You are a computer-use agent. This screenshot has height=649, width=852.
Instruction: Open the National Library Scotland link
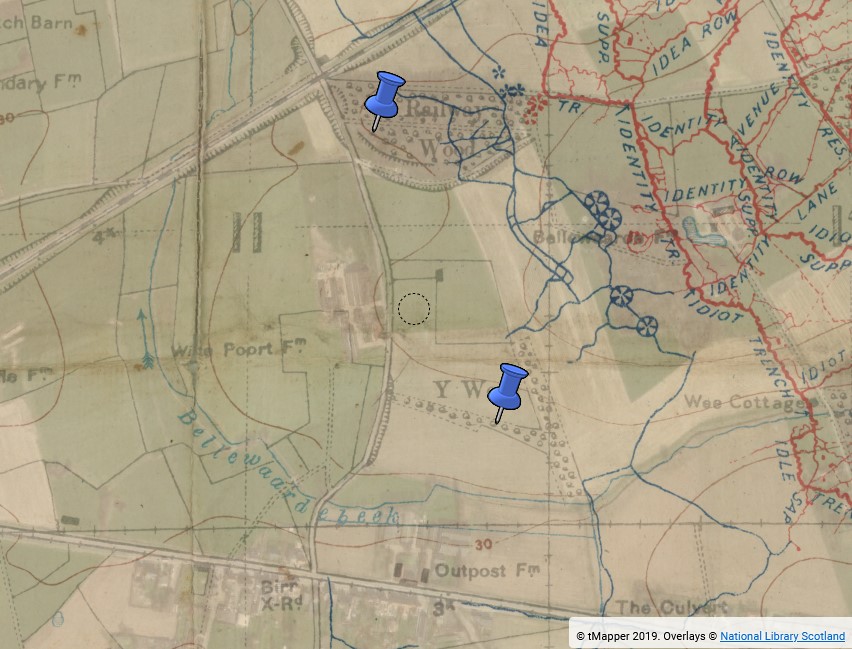(782, 636)
